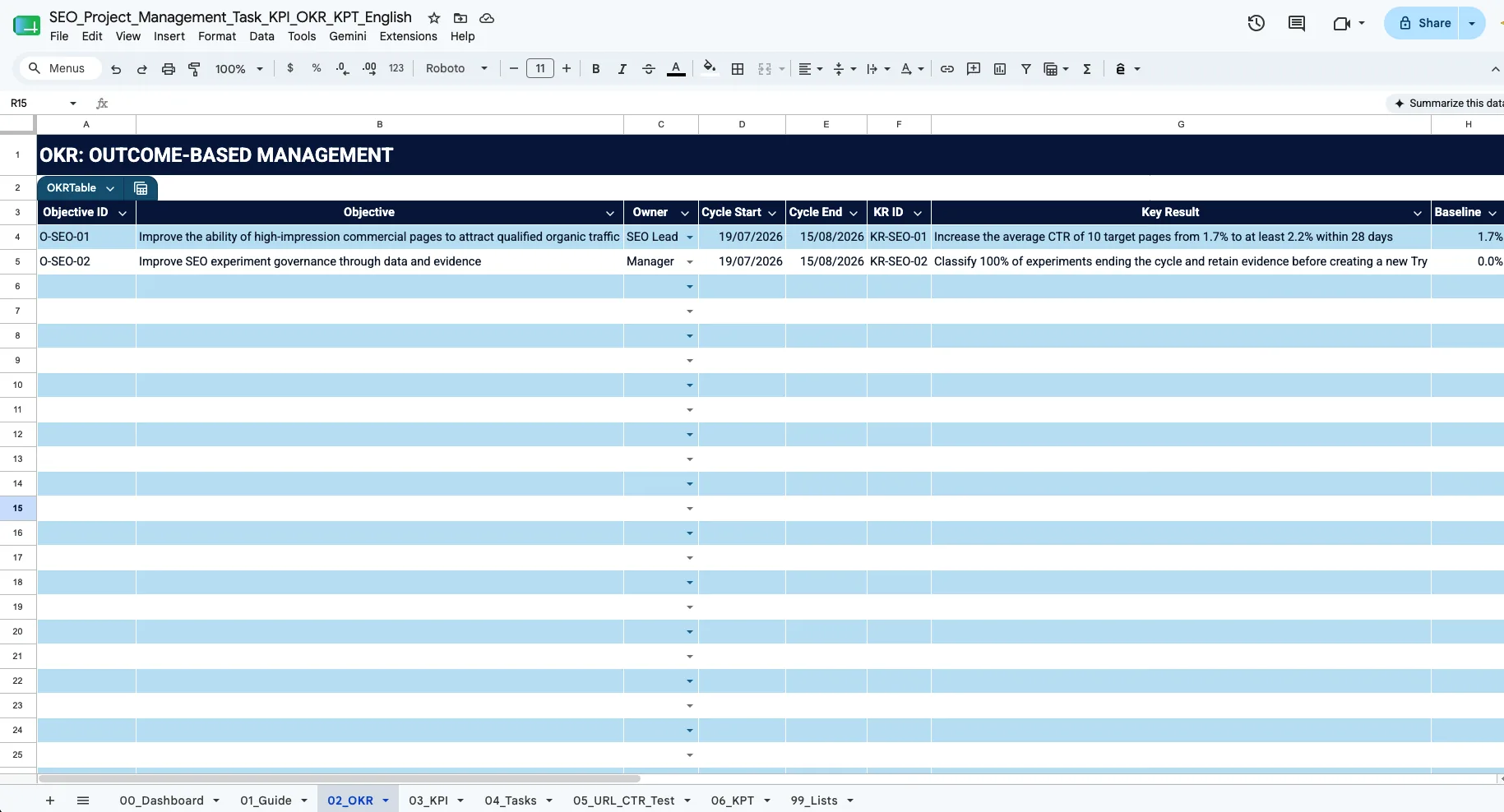Open the meeting camera button
Viewport: 1504px width, 812px height.
click(1349, 23)
